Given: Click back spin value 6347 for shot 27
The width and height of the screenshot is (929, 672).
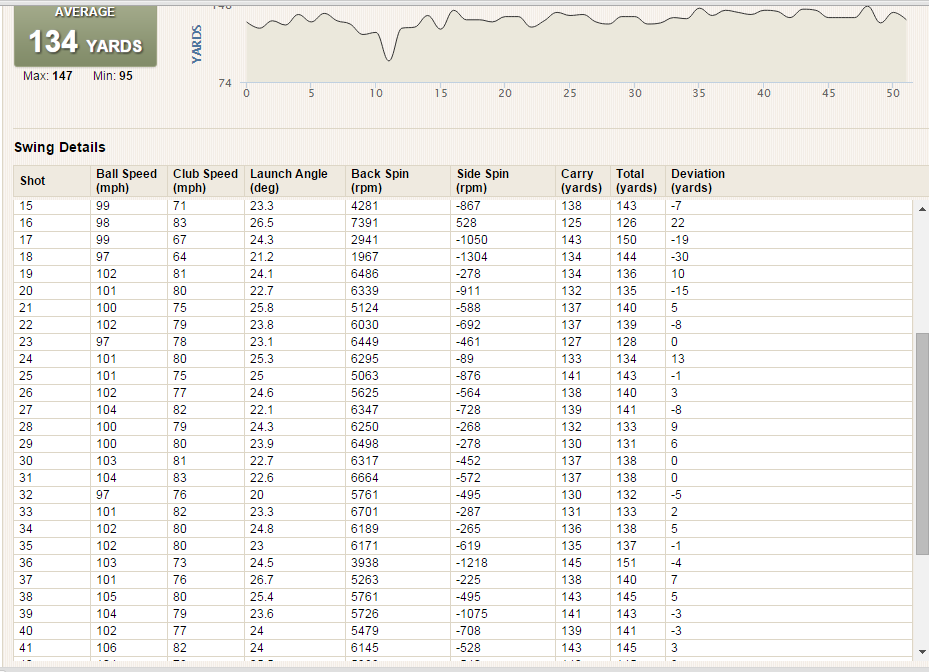Looking at the screenshot, I should click(364, 409).
